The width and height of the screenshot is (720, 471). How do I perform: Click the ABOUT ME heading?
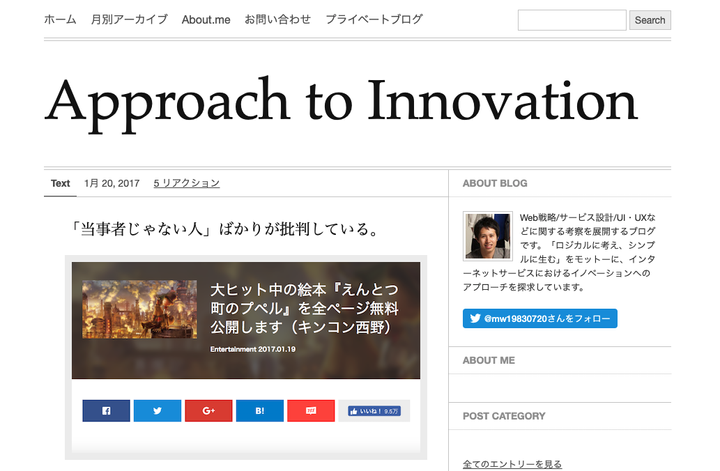click(489, 360)
